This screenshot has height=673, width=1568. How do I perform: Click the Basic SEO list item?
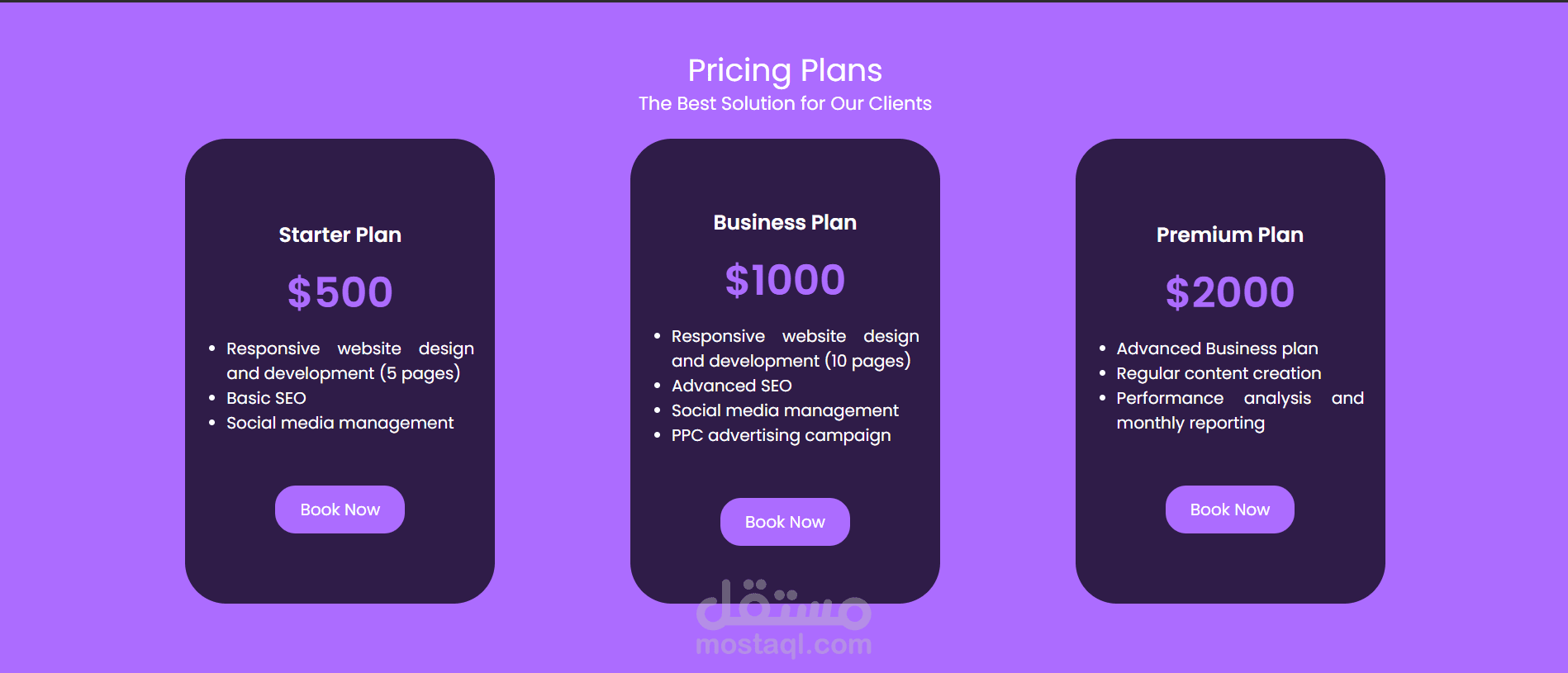coord(266,398)
